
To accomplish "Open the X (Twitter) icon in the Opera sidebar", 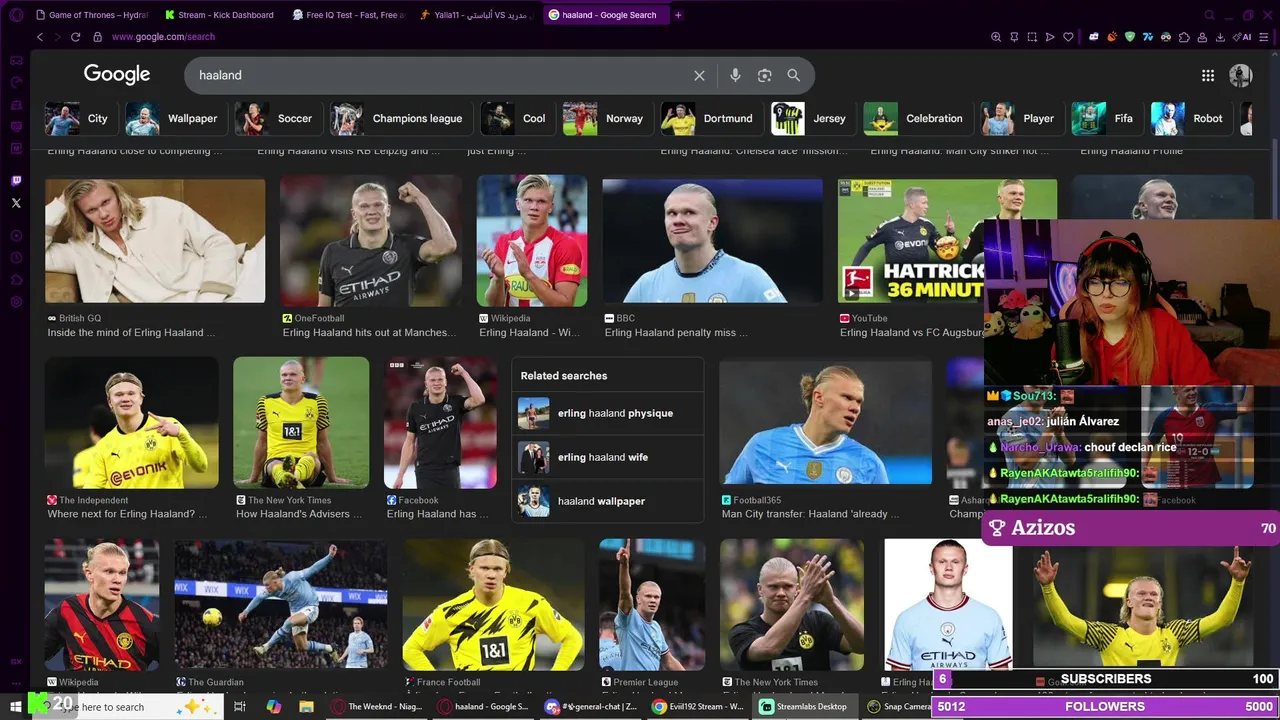I will pyautogui.click(x=16, y=203).
